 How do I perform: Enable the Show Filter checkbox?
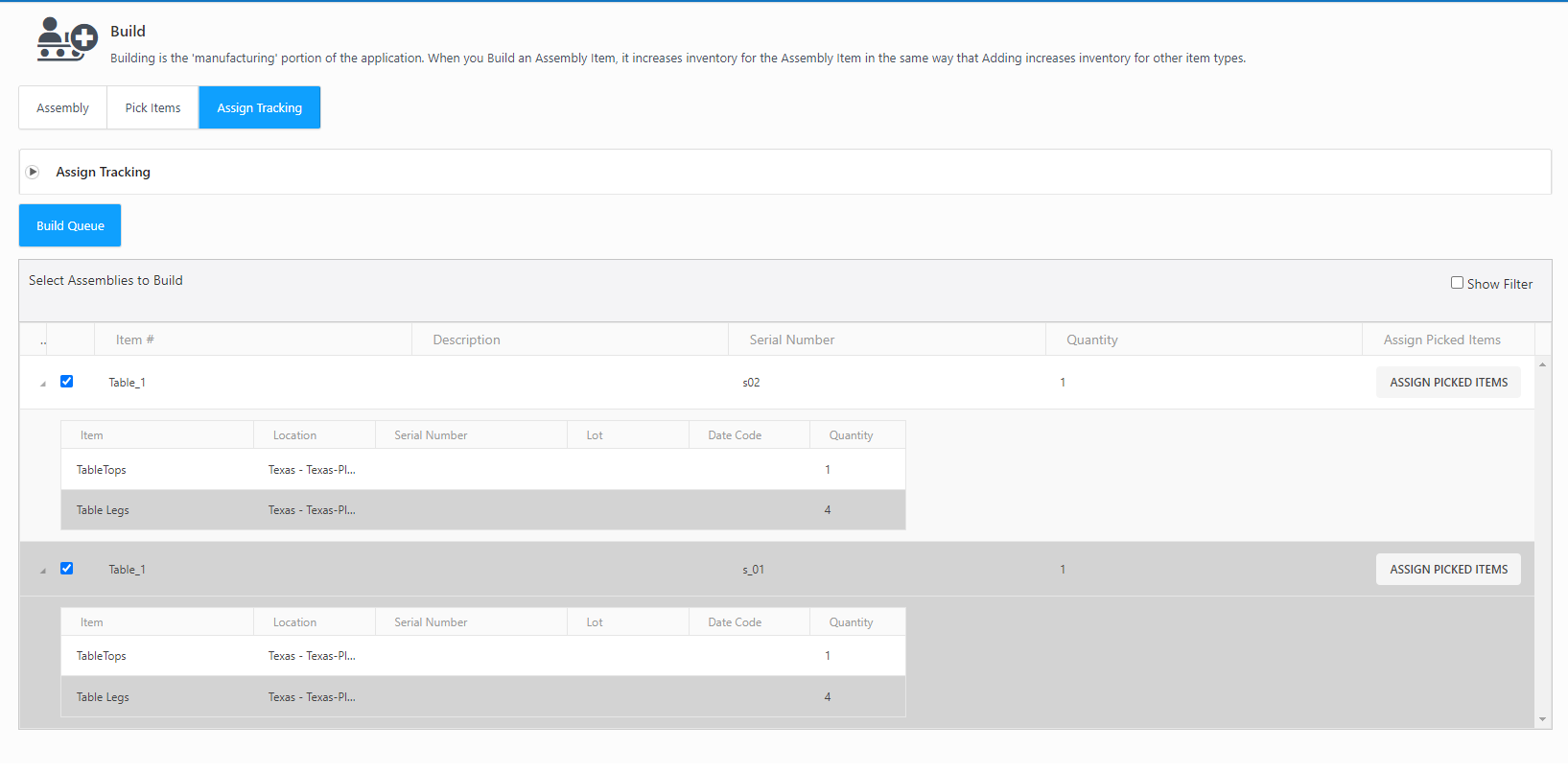1457,283
